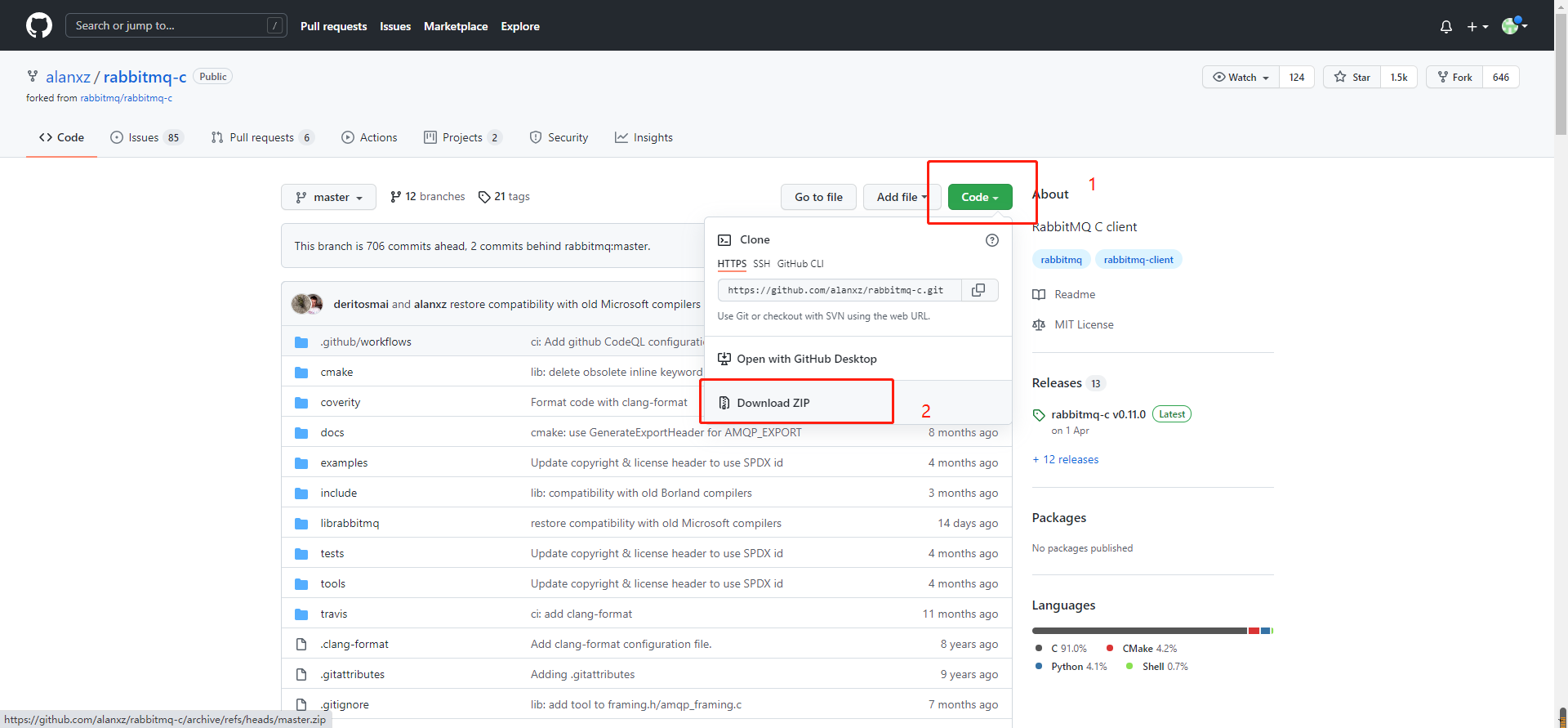Open the Security tab
This screenshot has width=1568, height=728.
coord(559,137)
